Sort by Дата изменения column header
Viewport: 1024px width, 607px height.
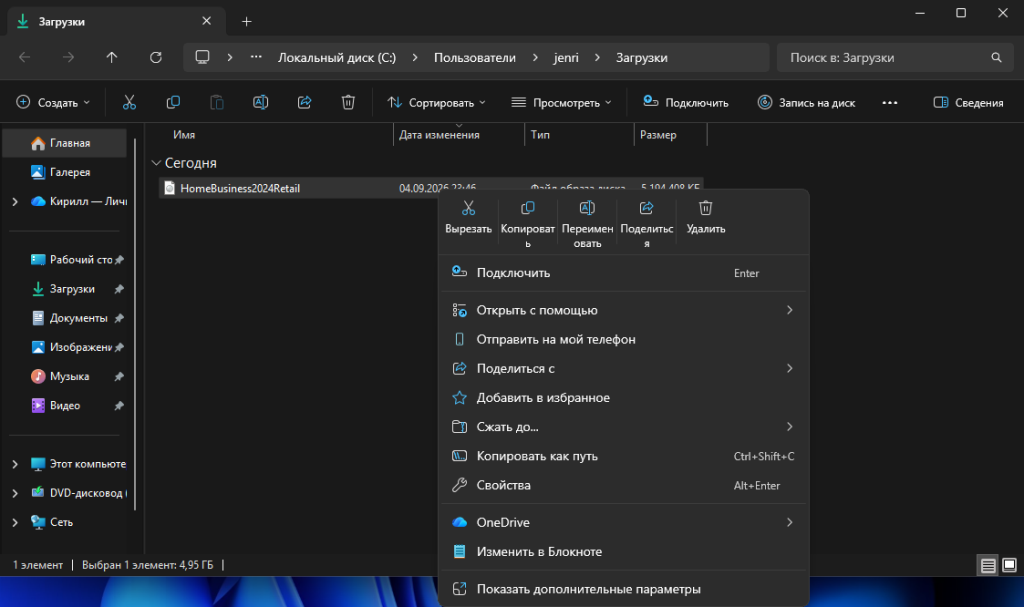[x=440, y=135]
